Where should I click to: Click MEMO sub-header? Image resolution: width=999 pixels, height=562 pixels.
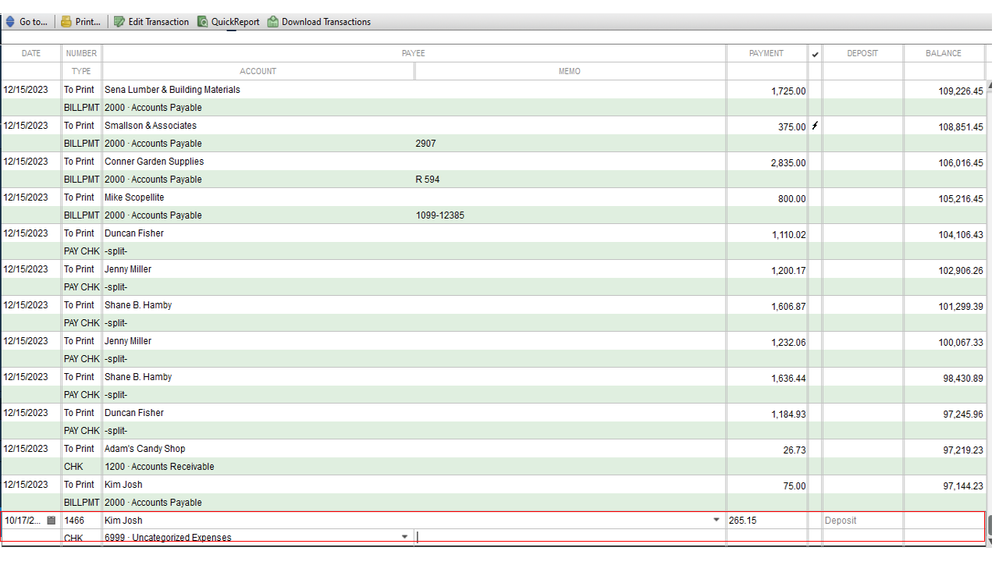[x=570, y=71]
